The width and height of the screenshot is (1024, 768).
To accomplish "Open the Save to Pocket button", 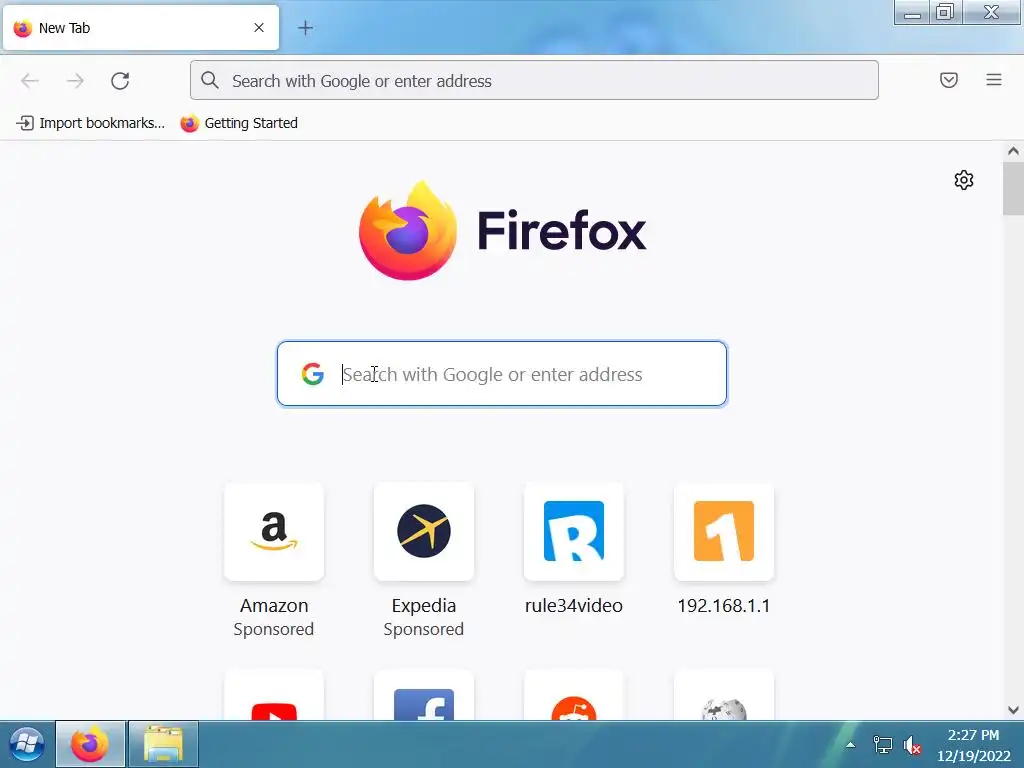I will click(948, 80).
